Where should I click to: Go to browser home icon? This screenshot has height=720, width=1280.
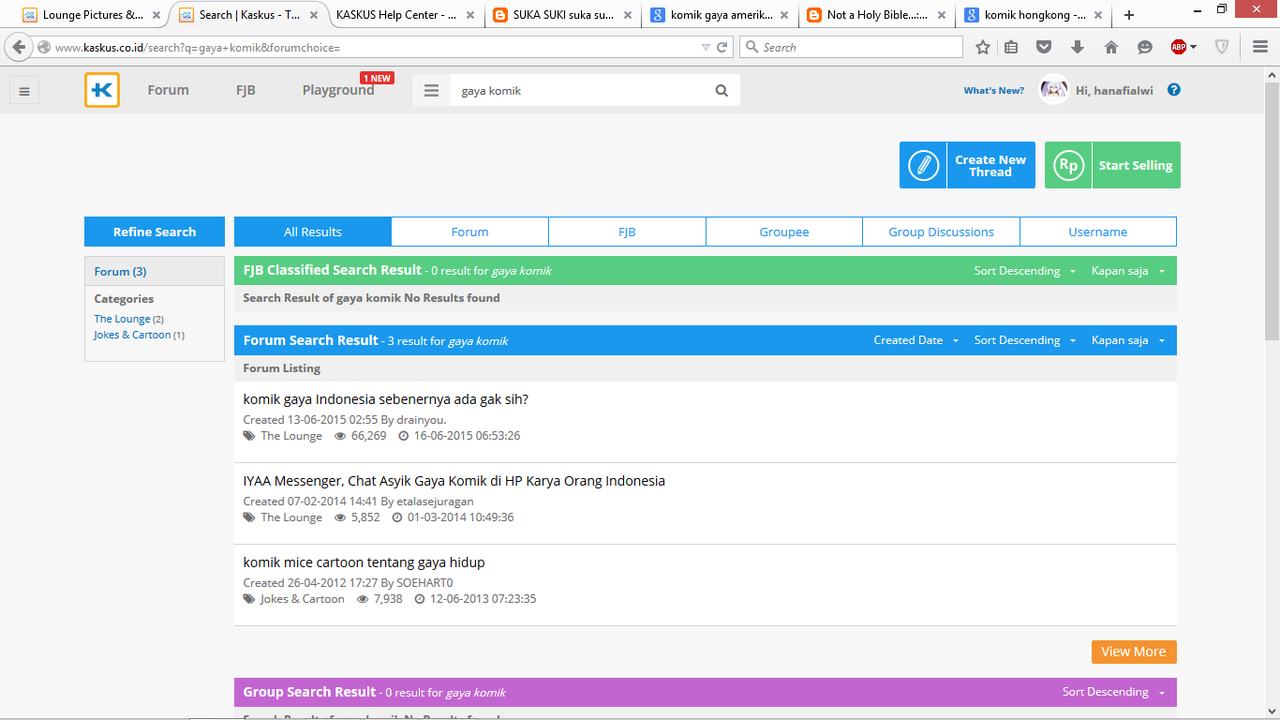coord(1111,47)
